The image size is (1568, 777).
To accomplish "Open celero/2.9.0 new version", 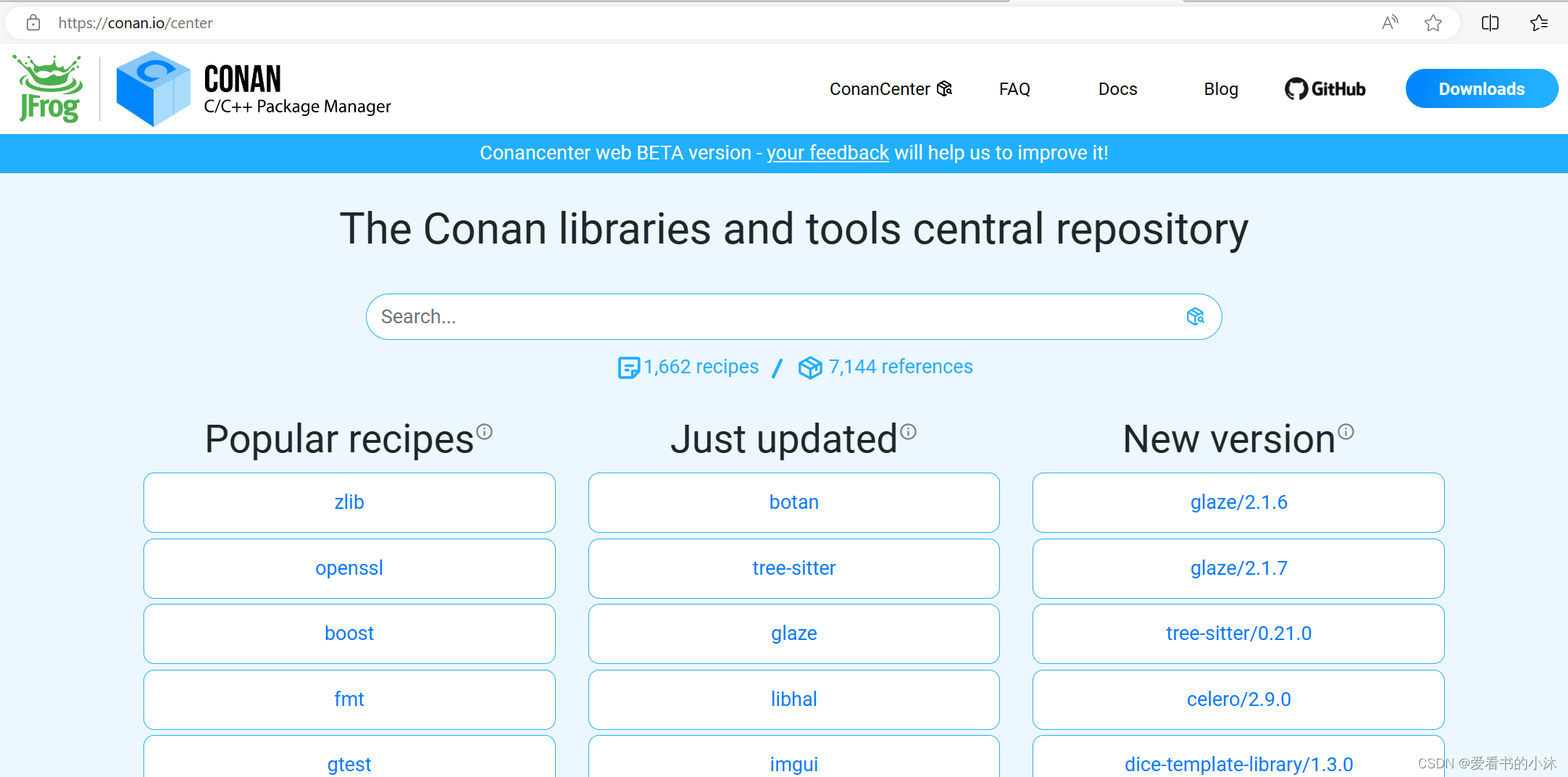I will (1239, 699).
